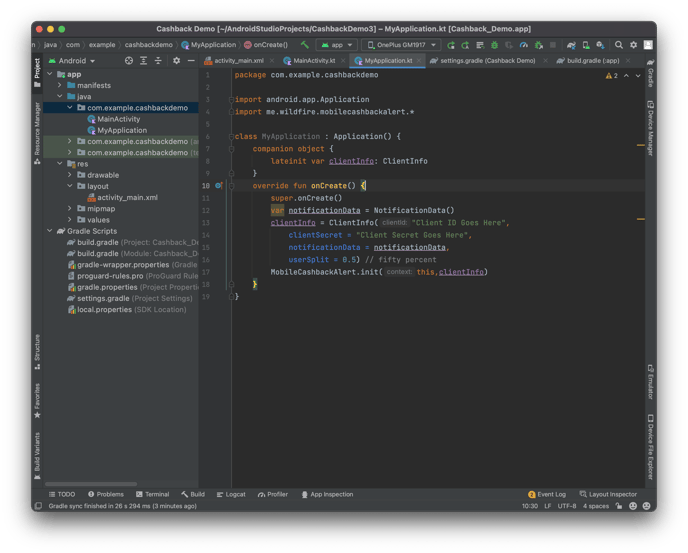Click the override gutter icon on line 10
This screenshot has width=688, height=553.
pyautogui.click(x=219, y=186)
